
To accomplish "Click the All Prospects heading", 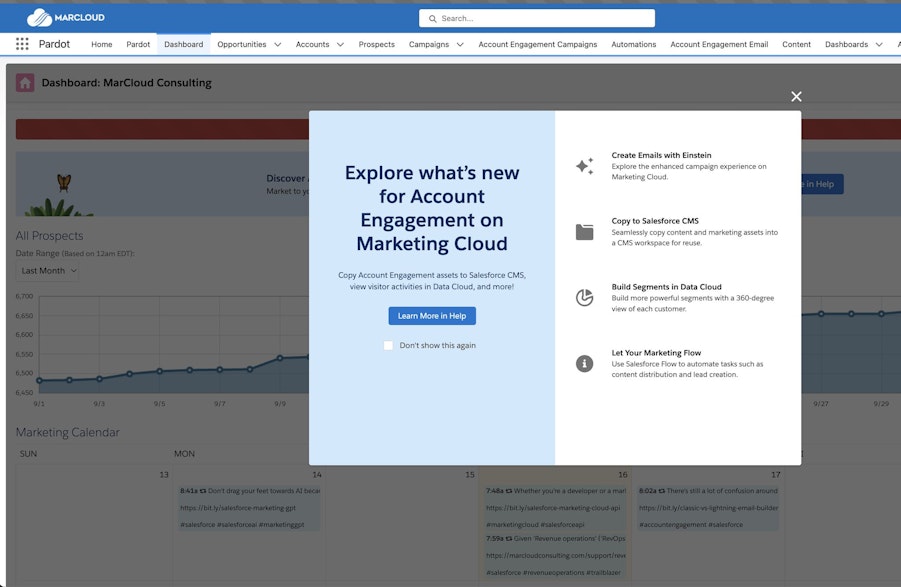I will [49, 235].
